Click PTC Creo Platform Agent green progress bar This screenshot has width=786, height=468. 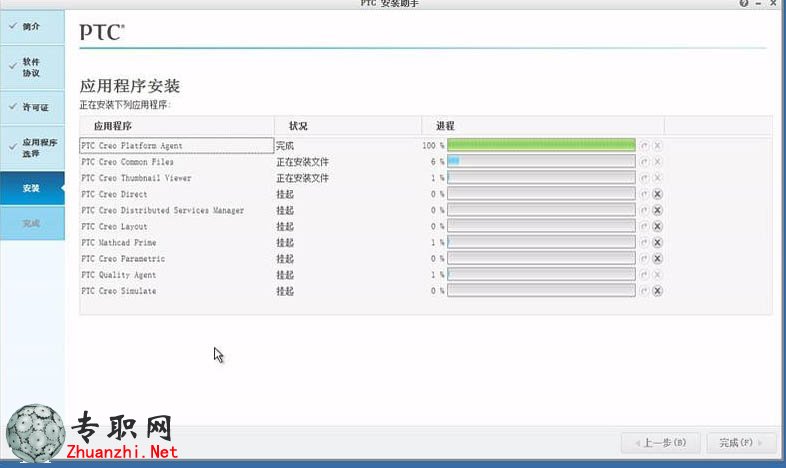pos(541,145)
